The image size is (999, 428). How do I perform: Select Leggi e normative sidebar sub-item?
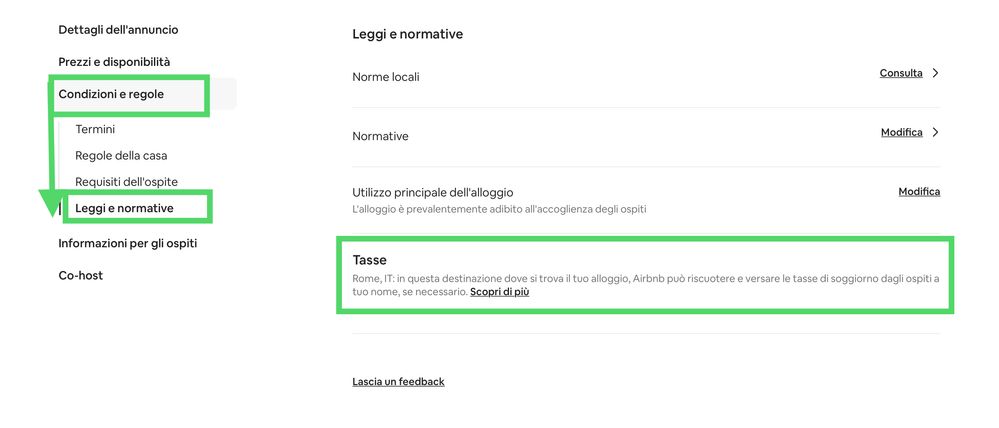coord(124,208)
